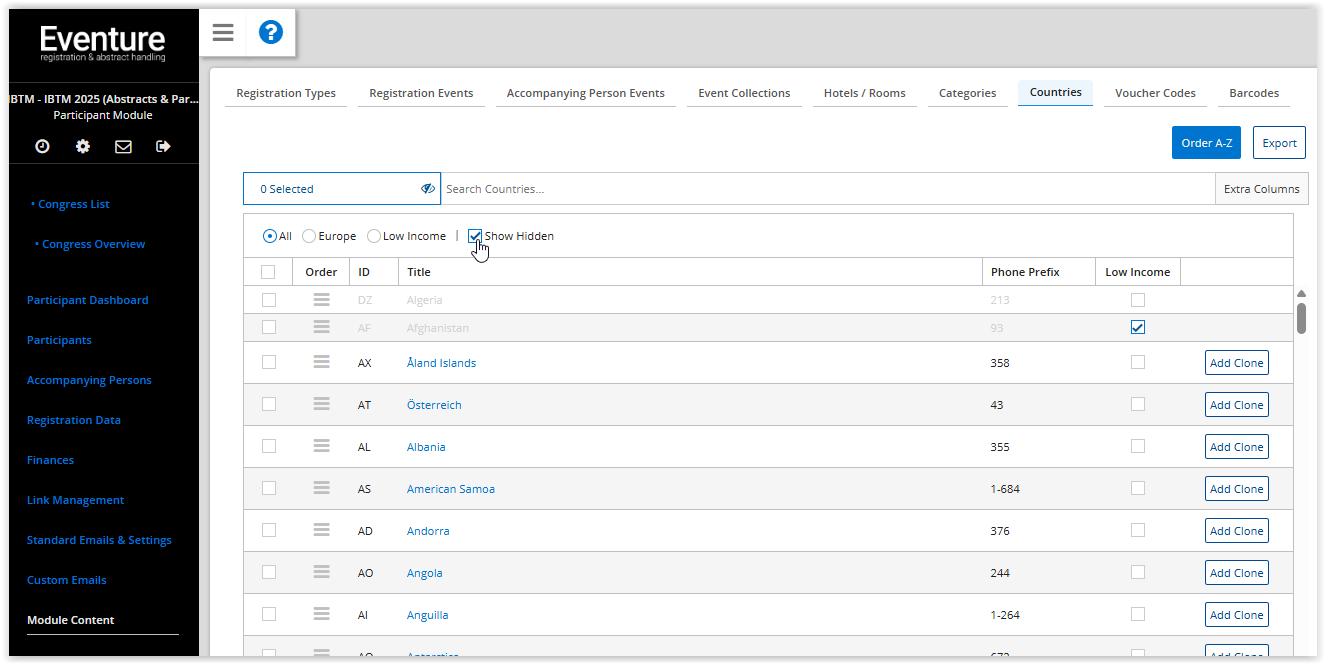Click the logout arrow icon
This screenshot has width=1325, height=664.
pos(164,146)
